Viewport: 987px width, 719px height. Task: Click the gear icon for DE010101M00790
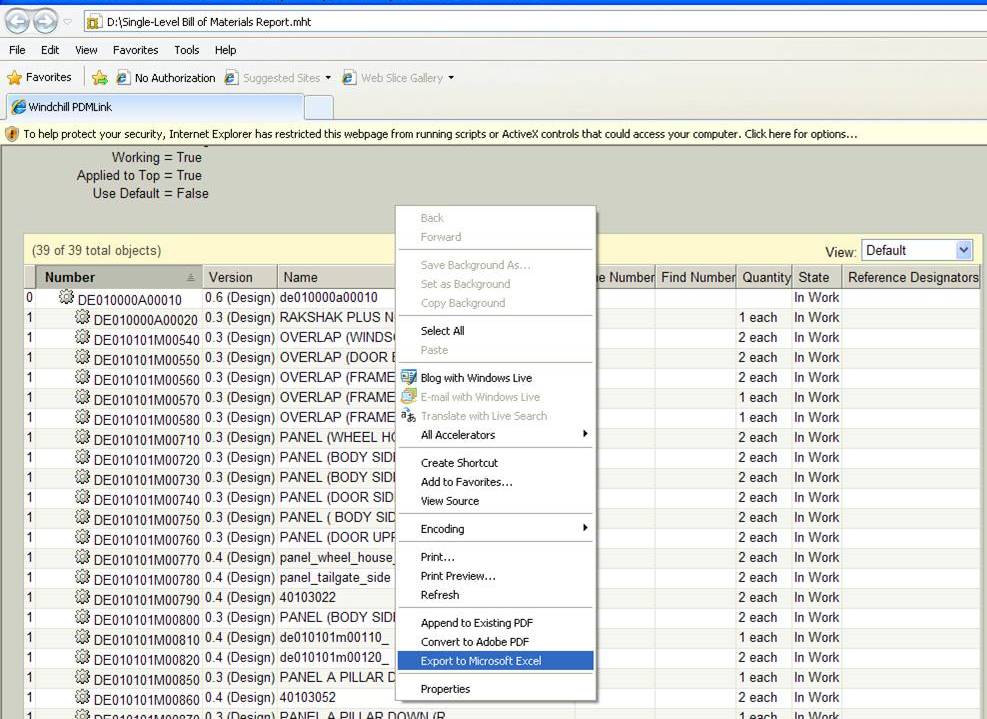click(82, 597)
